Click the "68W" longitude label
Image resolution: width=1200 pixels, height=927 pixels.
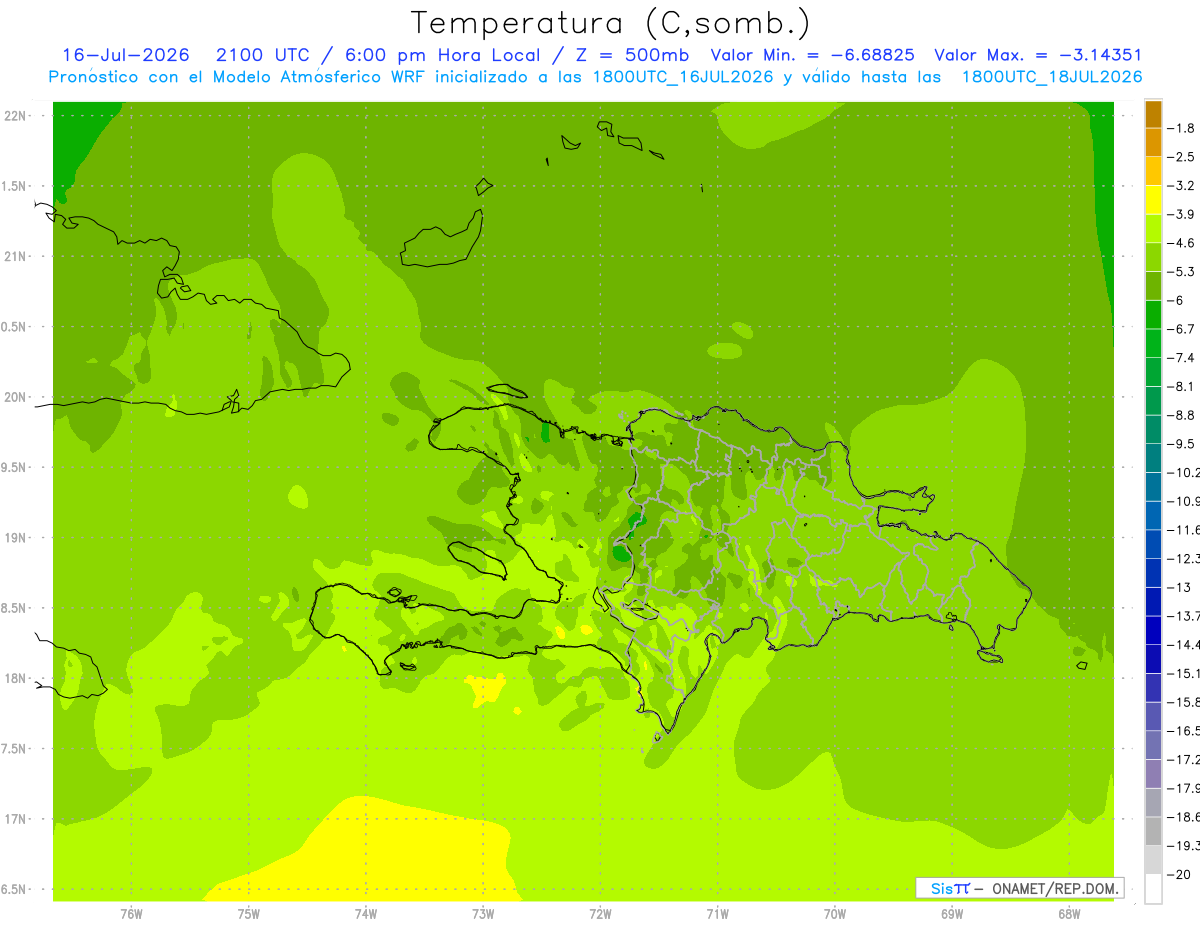point(1069,913)
